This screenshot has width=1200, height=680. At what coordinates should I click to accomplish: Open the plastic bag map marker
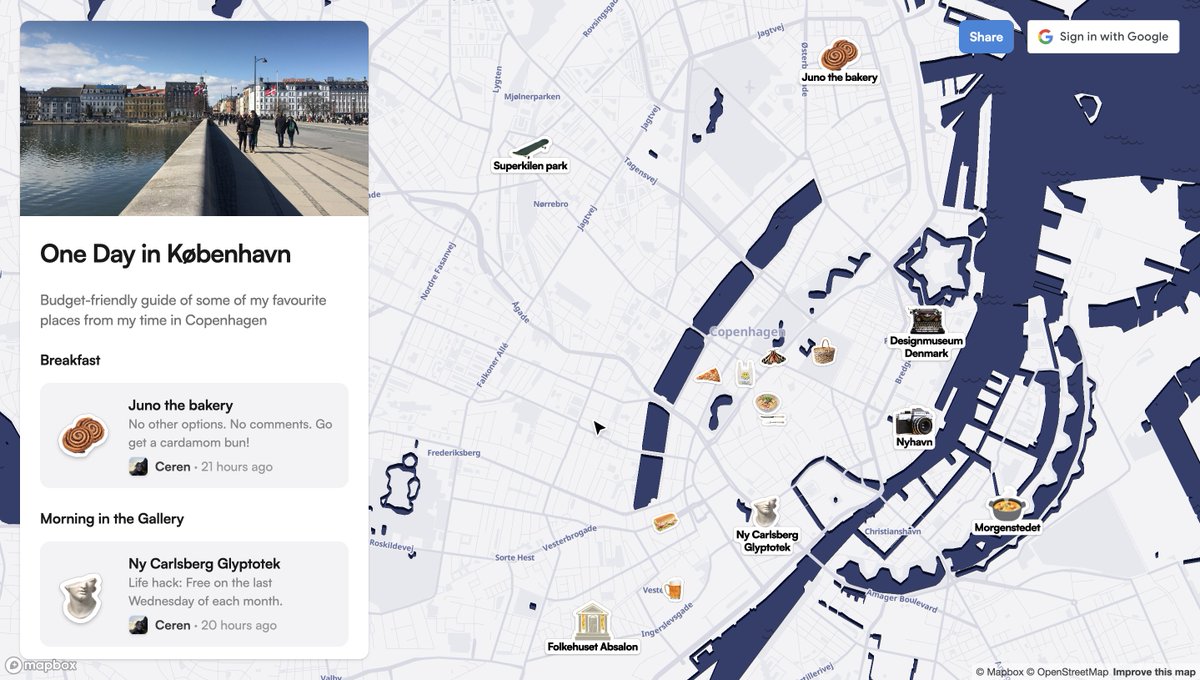tap(744, 374)
